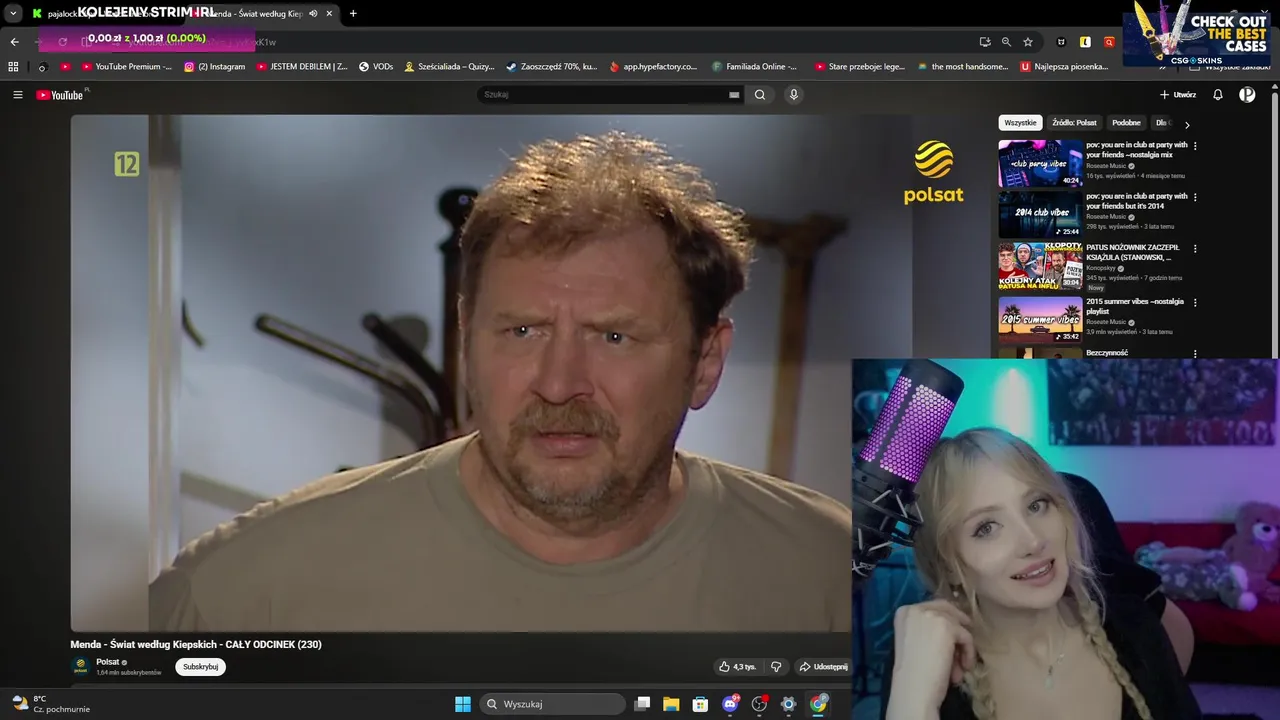
Task: Open the yellow extension icon
Action: coord(1085,42)
